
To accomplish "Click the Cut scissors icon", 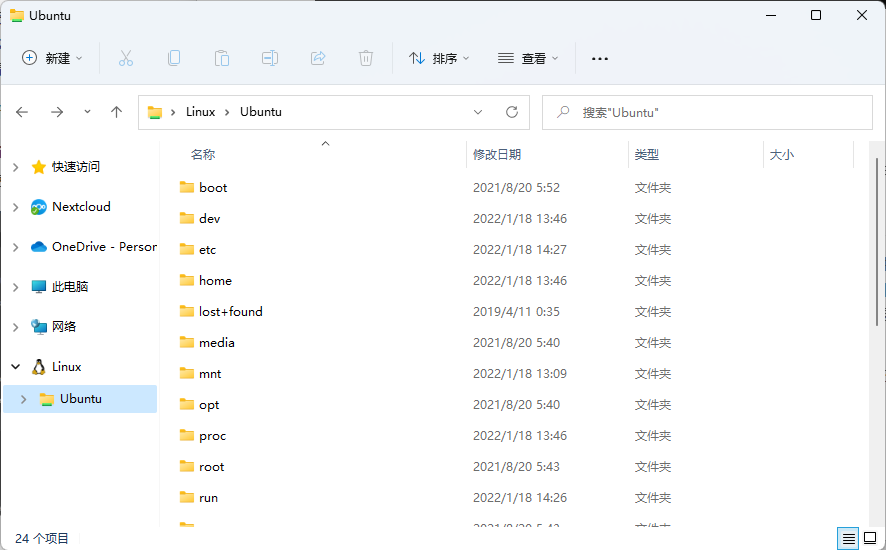I will 125,58.
